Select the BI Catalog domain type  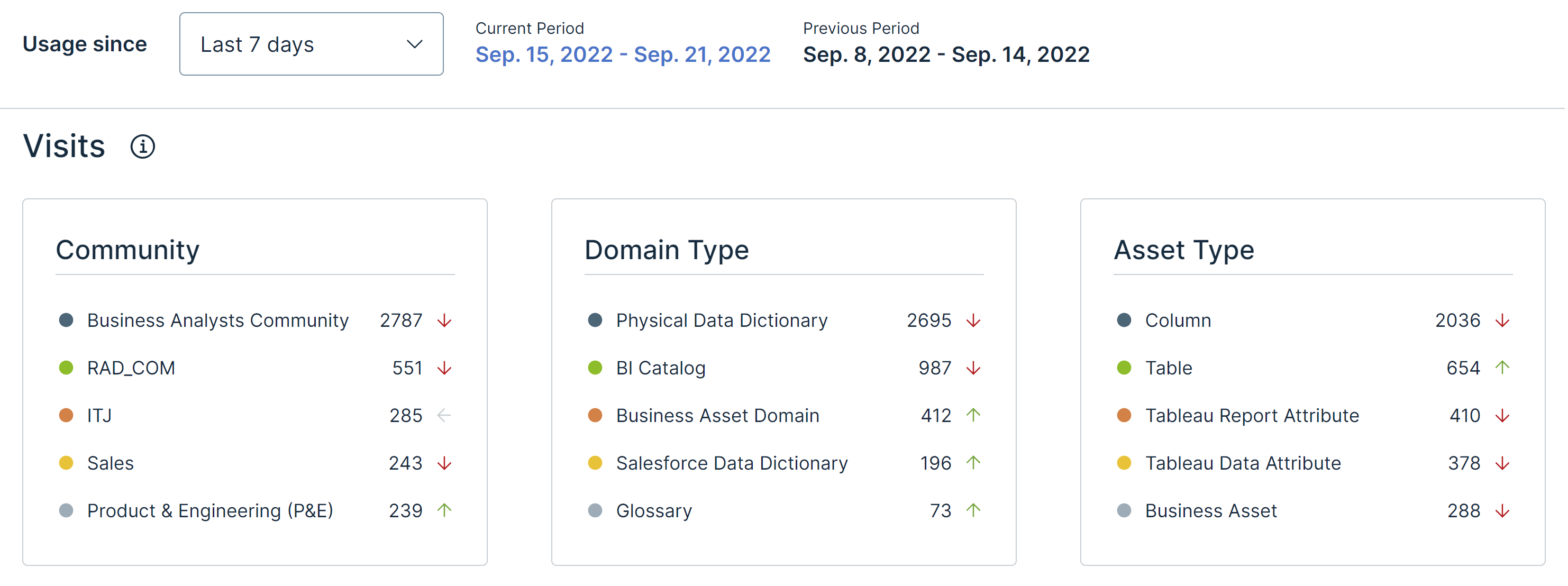click(x=660, y=368)
